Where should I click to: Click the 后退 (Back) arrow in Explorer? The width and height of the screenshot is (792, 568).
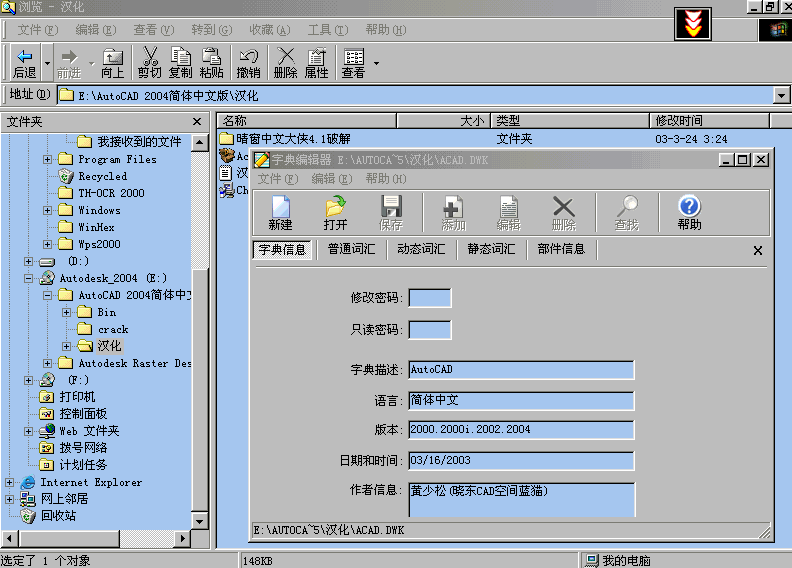point(25,63)
